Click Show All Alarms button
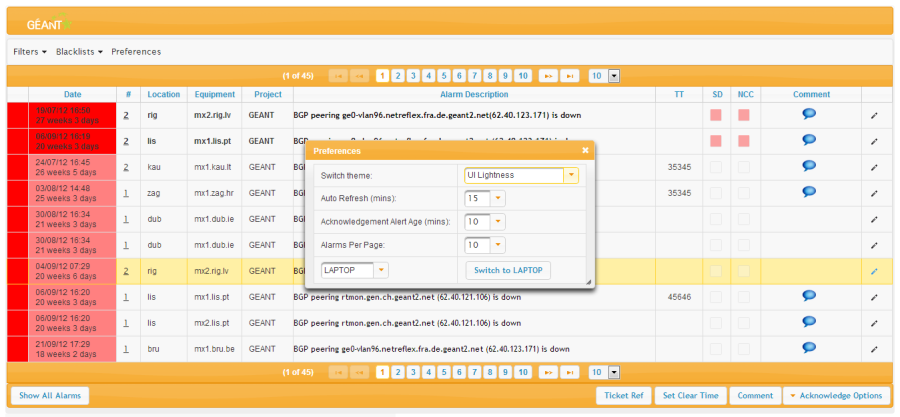 pos(50,395)
